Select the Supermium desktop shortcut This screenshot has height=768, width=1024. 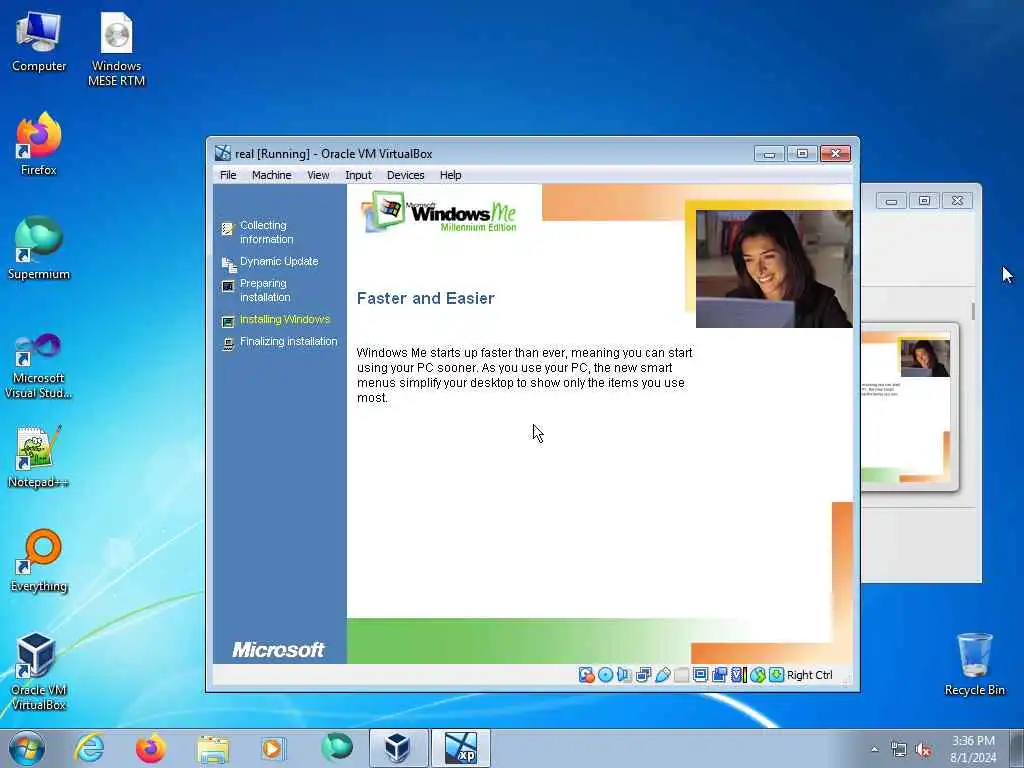coord(39,248)
